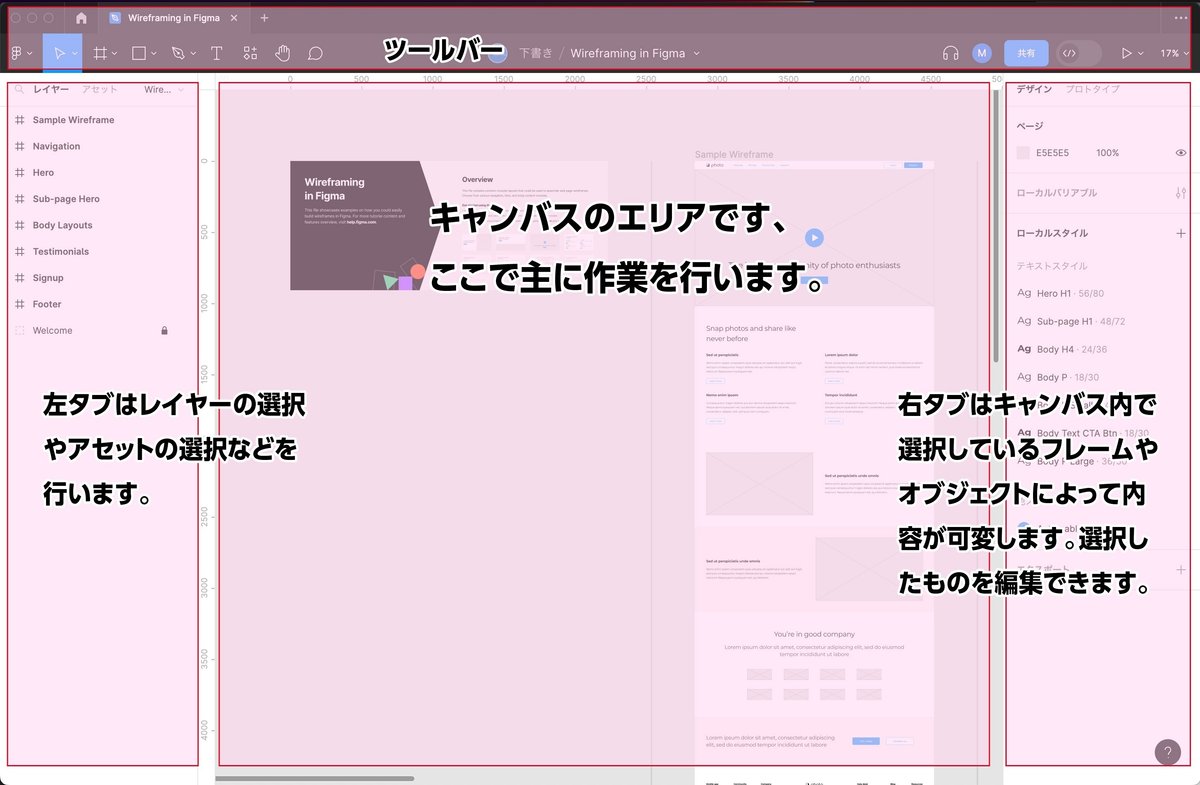Open local variables settings icon

click(x=1181, y=193)
